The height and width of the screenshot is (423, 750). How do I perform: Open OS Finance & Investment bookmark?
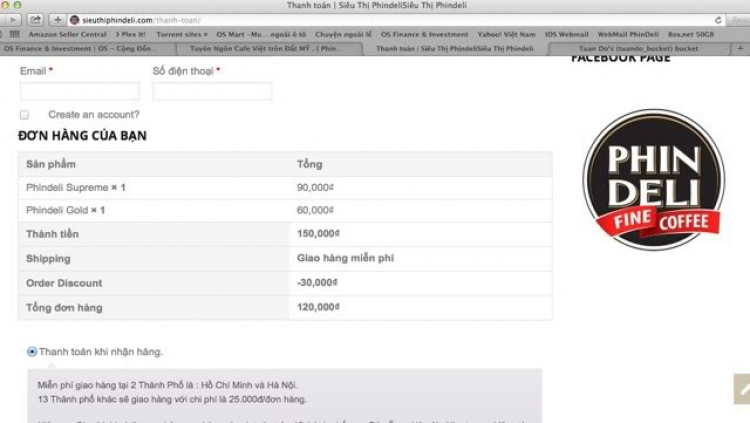tap(425, 34)
